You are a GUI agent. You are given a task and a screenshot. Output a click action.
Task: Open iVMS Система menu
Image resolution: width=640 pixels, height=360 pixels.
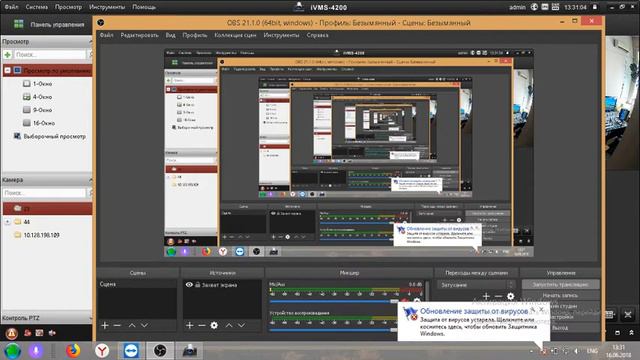[36, 7]
